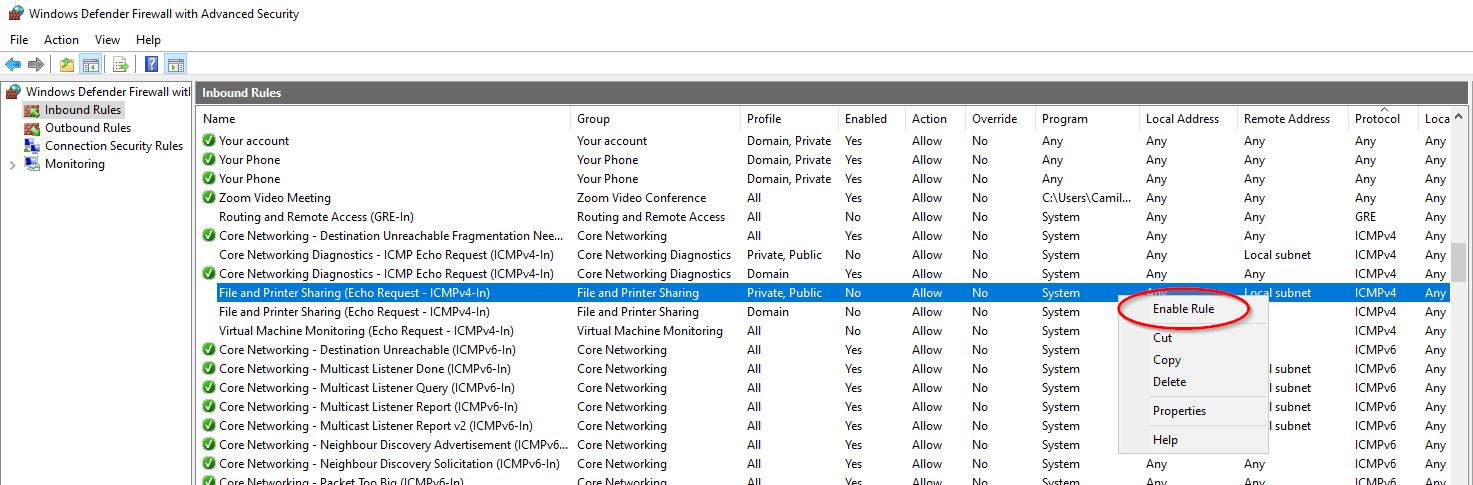The height and width of the screenshot is (485, 1473).
Task: Click the Forward arrow toolbar icon
Action: (36, 65)
